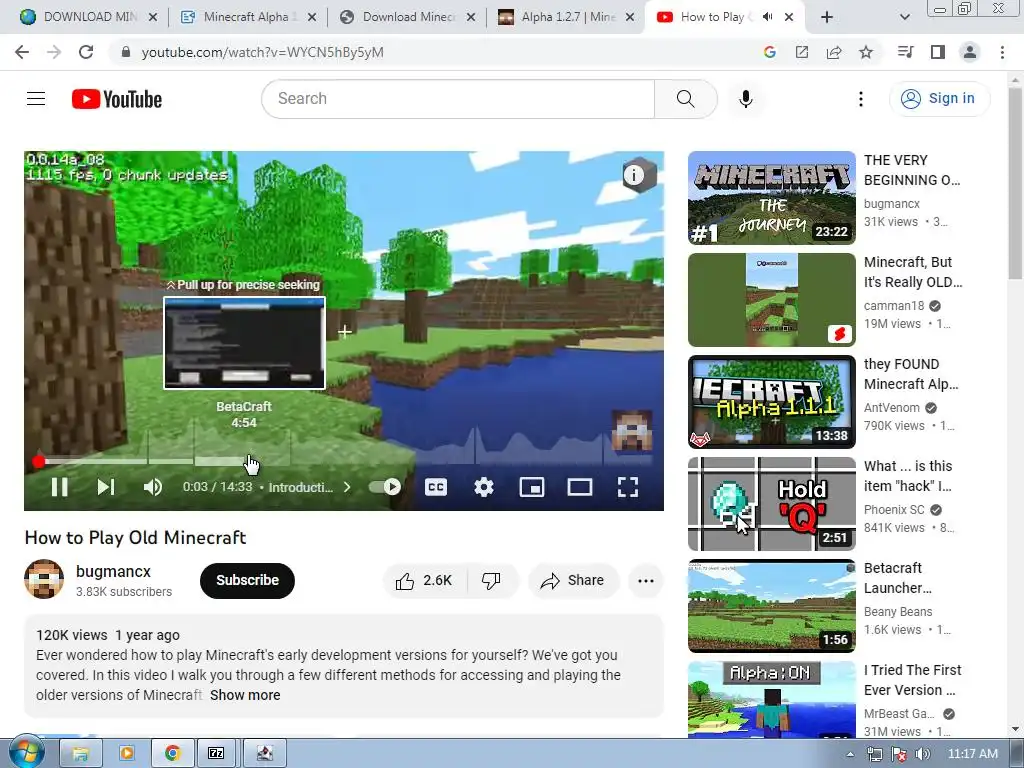Screen dimensions: 1024x768
Task: Start voice search with microphone
Action: click(746, 99)
